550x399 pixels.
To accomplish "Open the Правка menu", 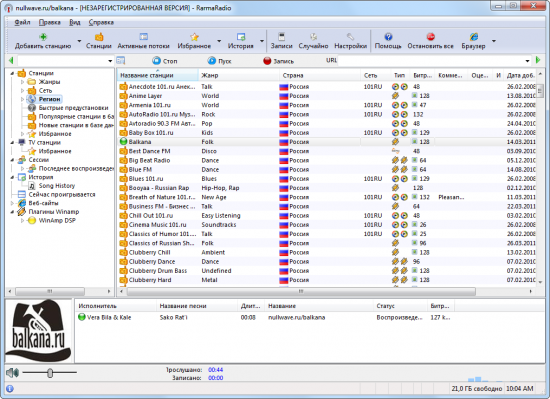I will click(49, 22).
